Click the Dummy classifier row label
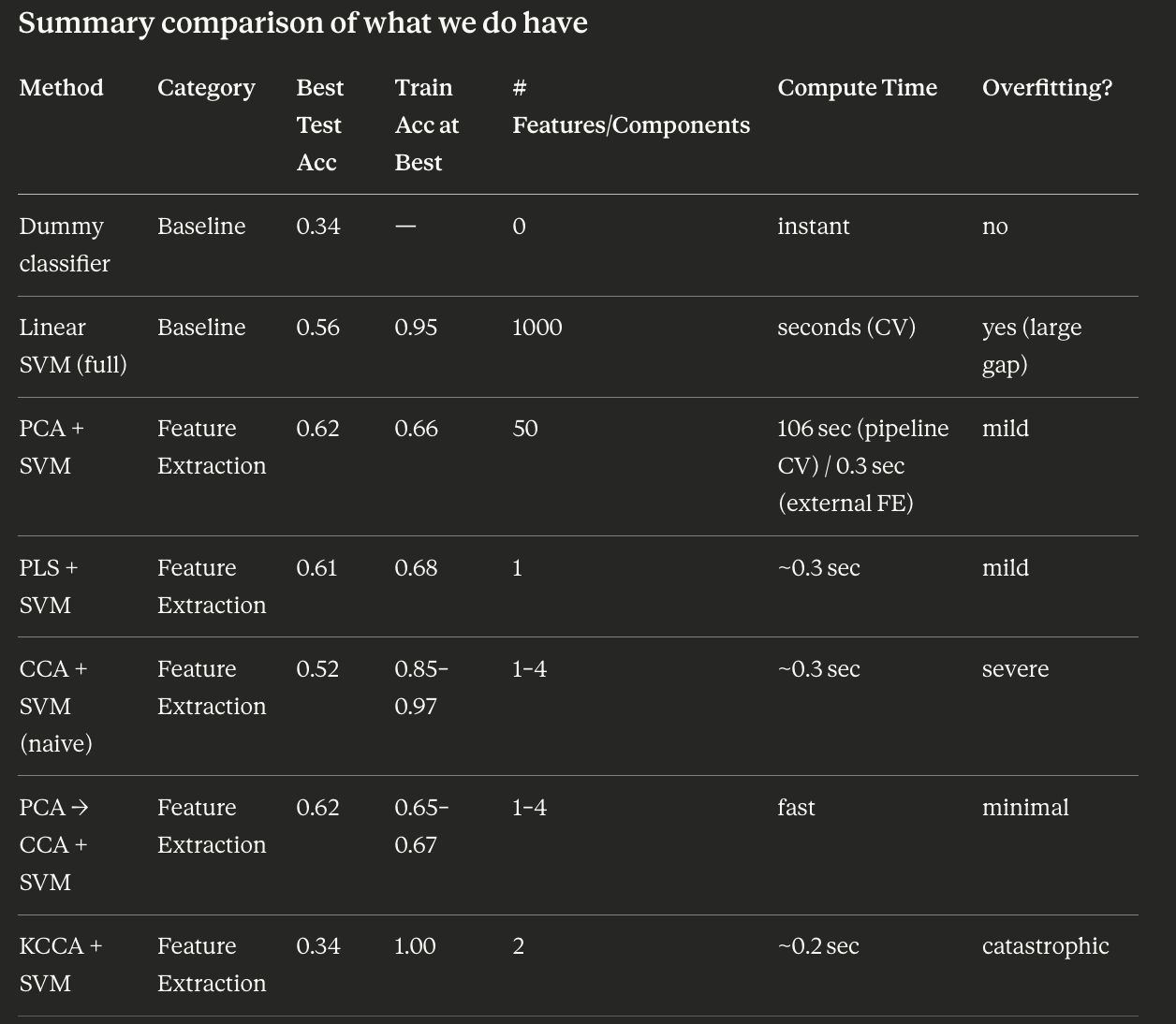Screen dimensions: 1176x1024 pyautogui.click(x=64, y=244)
